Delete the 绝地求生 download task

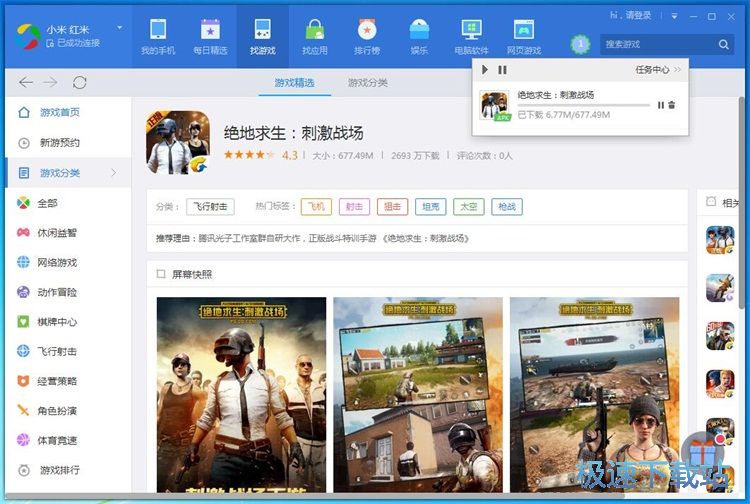coord(672,105)
